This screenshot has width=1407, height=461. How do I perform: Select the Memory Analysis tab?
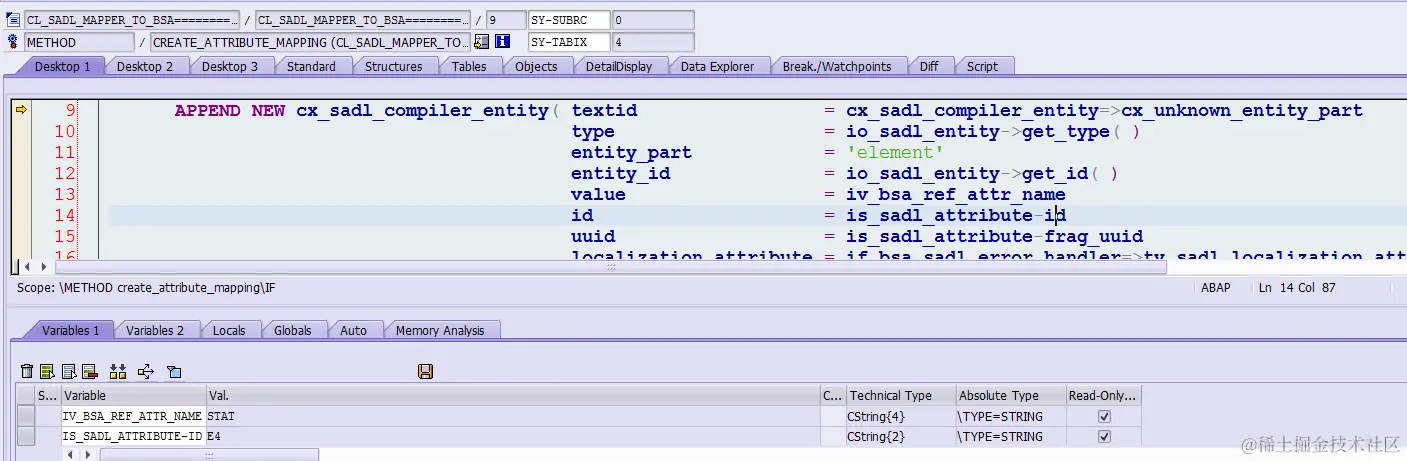[440, 330]
